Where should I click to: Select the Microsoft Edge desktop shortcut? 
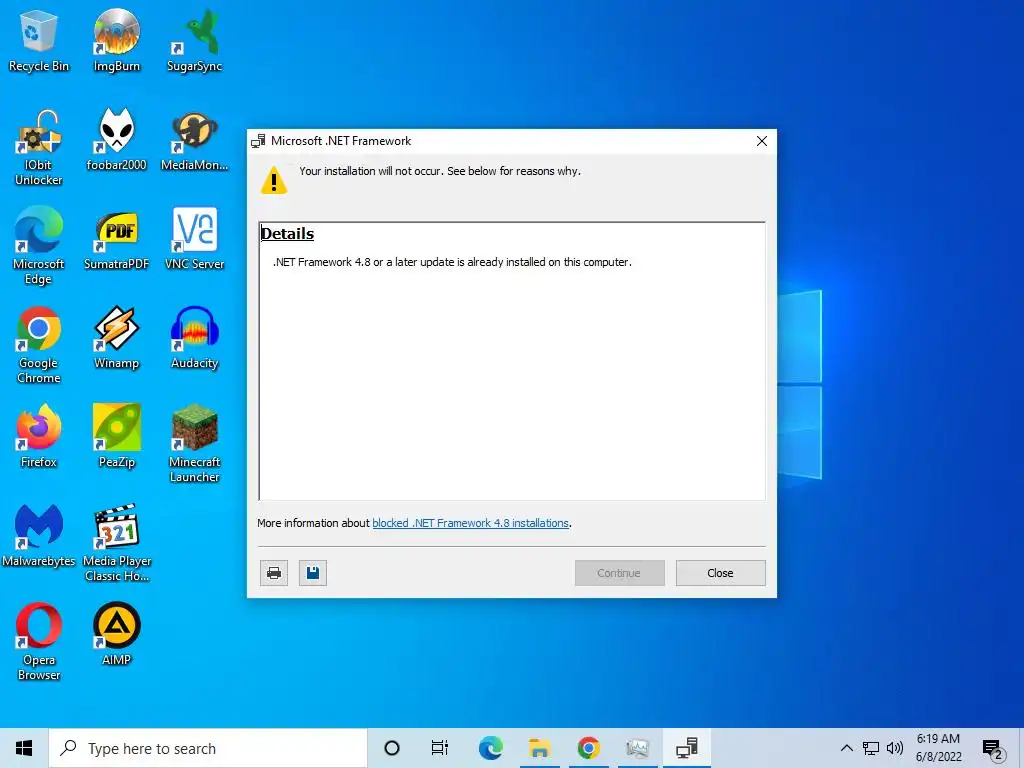coord(39,246)
